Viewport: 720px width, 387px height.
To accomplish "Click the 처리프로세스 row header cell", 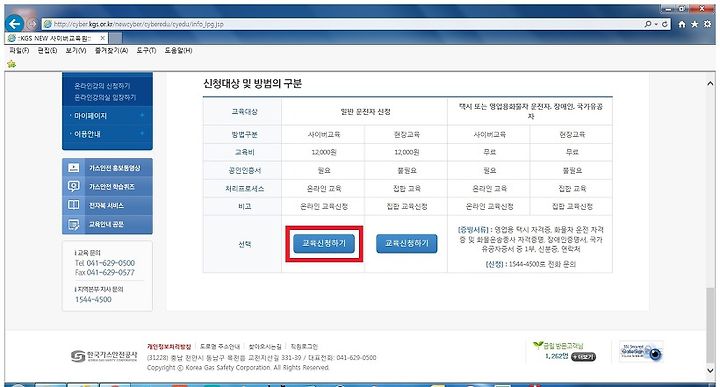I will (x=243, y=189).
